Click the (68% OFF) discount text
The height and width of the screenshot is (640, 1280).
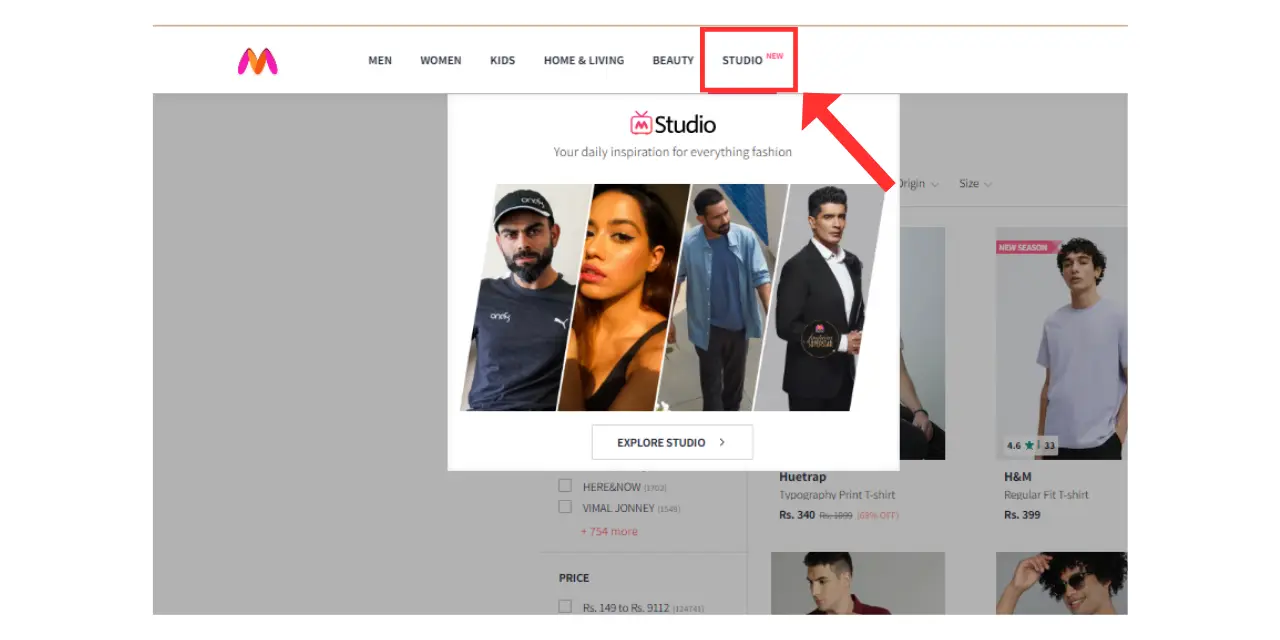point(878,516)
